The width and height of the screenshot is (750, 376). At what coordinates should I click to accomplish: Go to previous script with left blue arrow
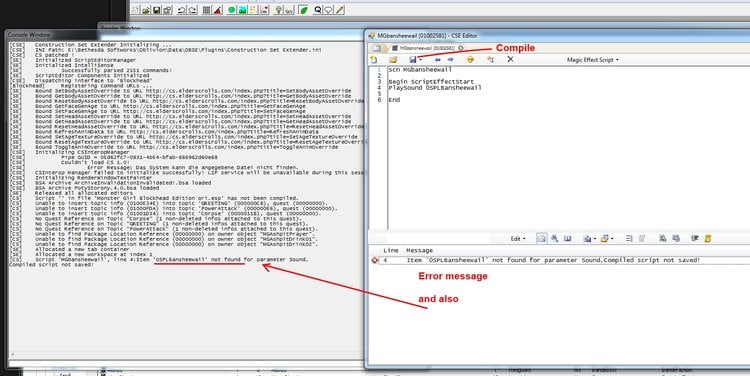437,59
